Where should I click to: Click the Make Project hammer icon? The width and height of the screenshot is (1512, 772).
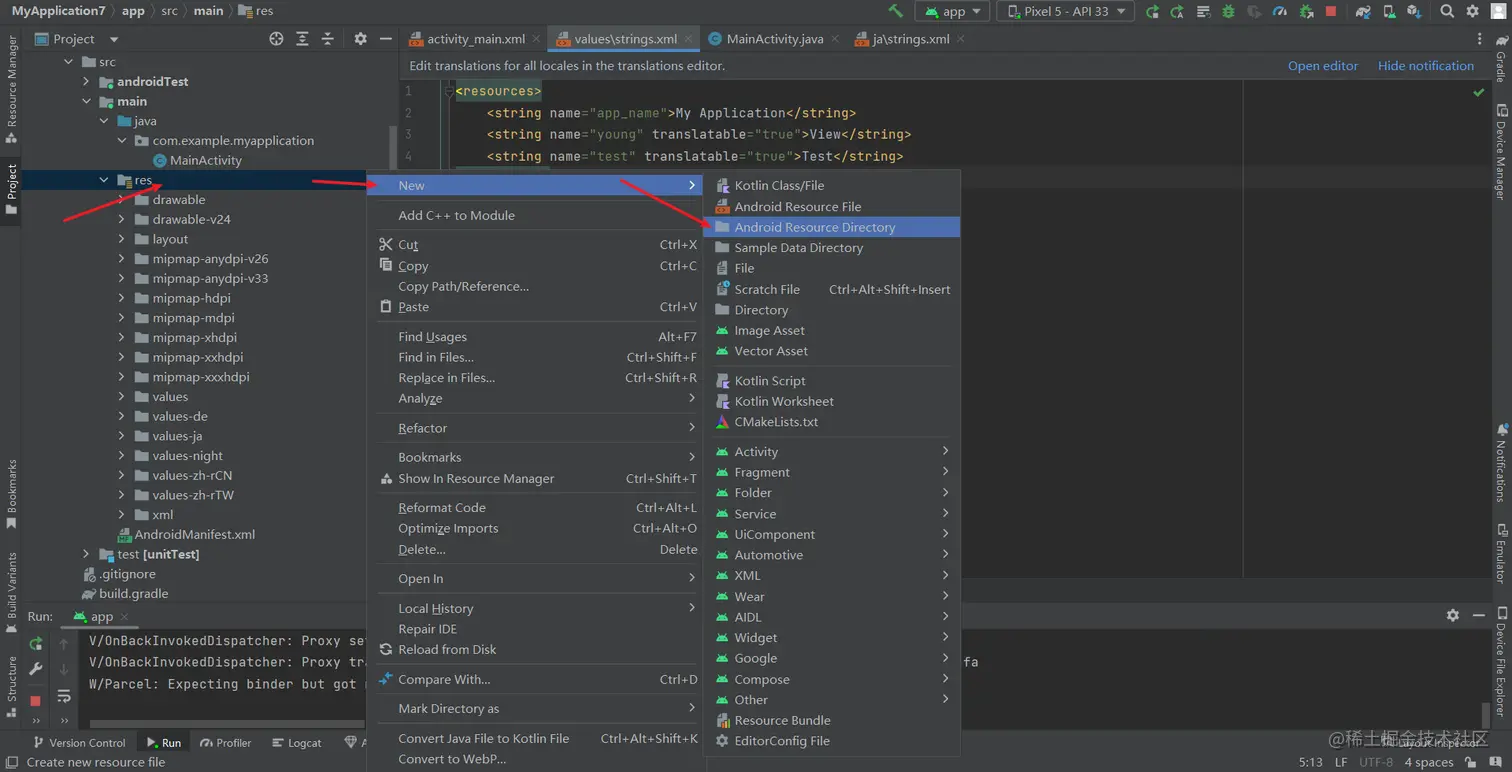896,11
